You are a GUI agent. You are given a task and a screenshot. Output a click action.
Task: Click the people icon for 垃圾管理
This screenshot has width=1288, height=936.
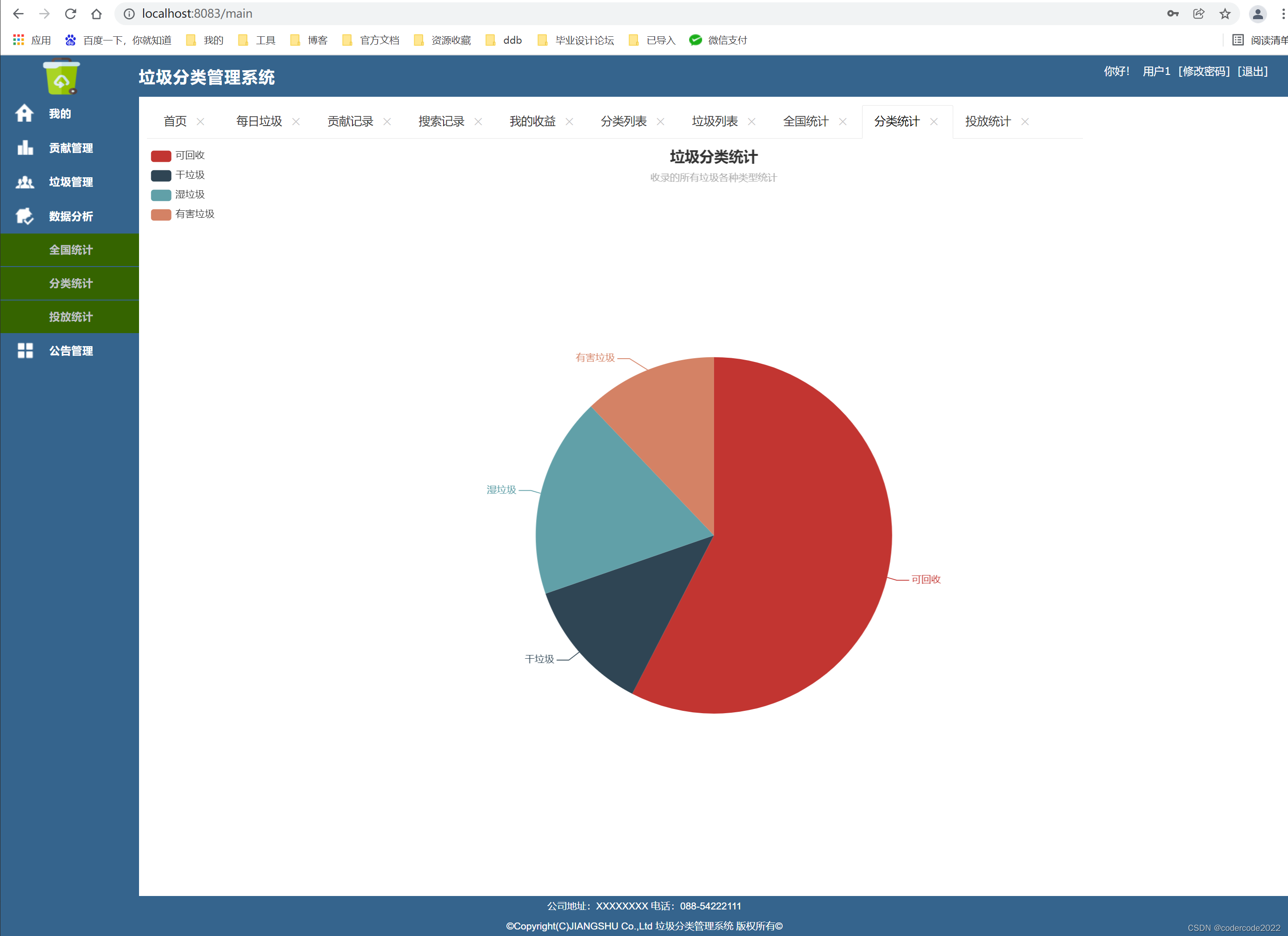click(25, 182)
